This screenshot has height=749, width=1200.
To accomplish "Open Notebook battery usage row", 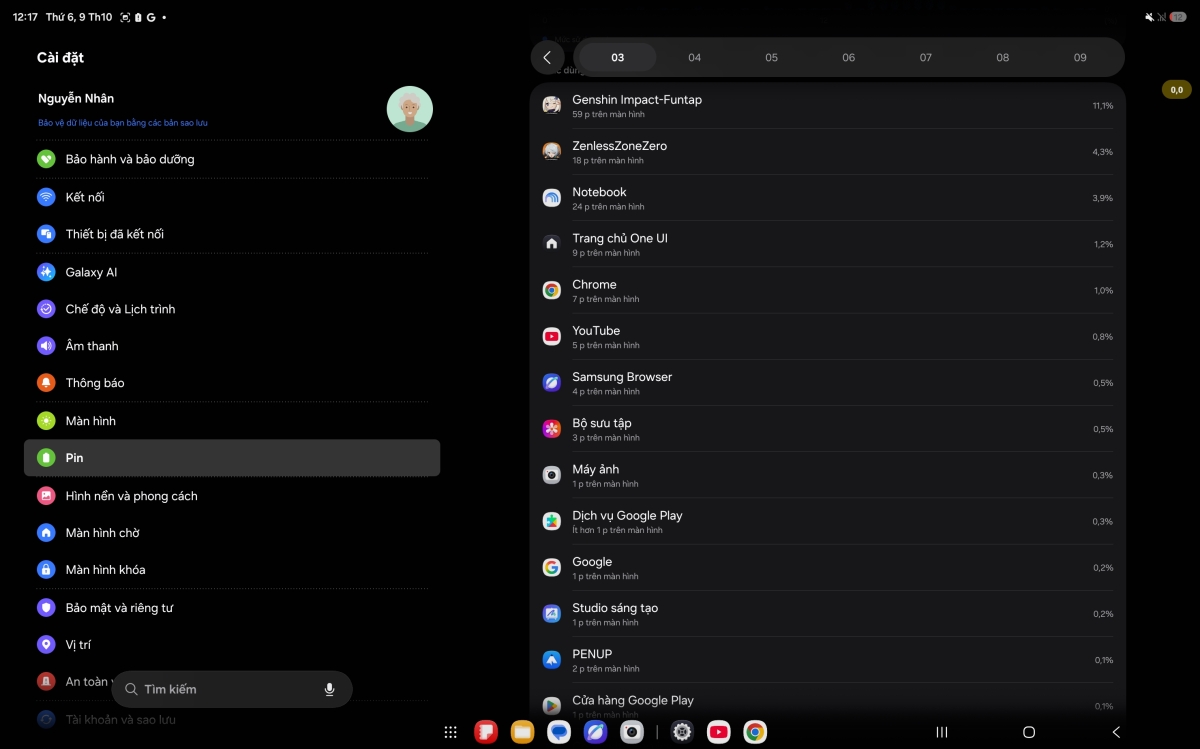I will click(828, 198).
